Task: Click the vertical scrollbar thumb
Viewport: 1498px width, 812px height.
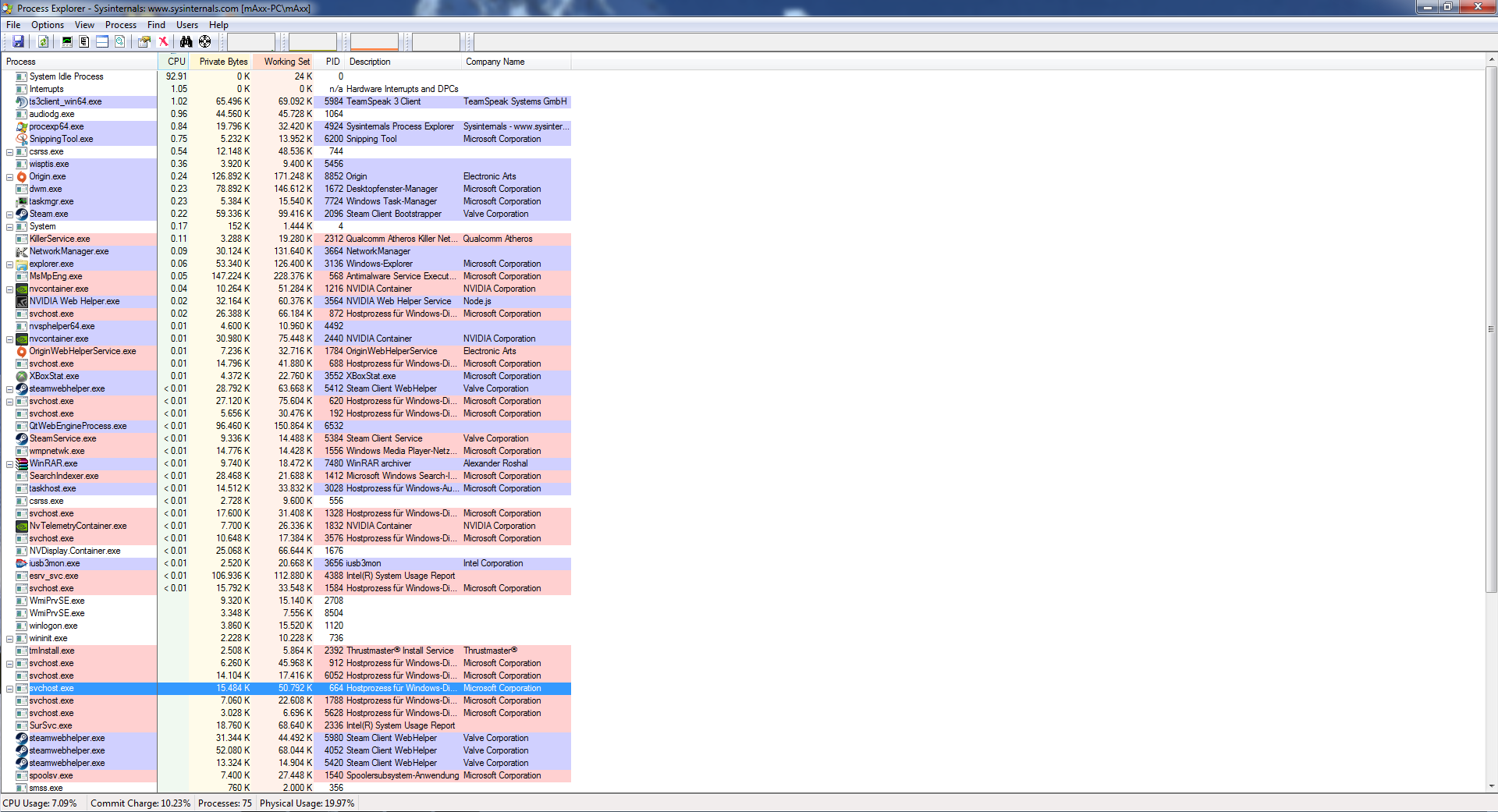Action: tap(1492, 329)
